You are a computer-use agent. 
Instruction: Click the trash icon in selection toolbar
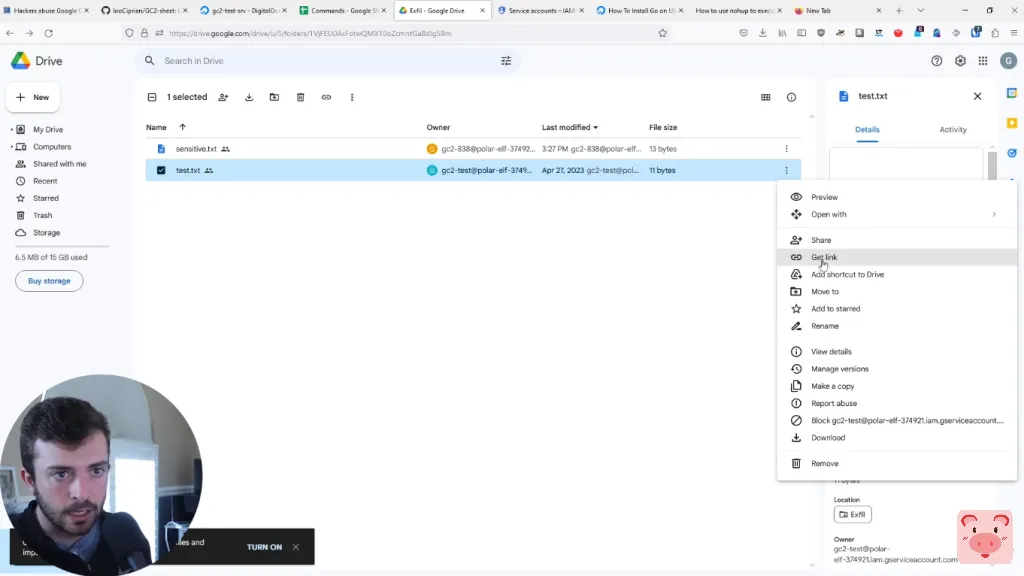[300, 97]
